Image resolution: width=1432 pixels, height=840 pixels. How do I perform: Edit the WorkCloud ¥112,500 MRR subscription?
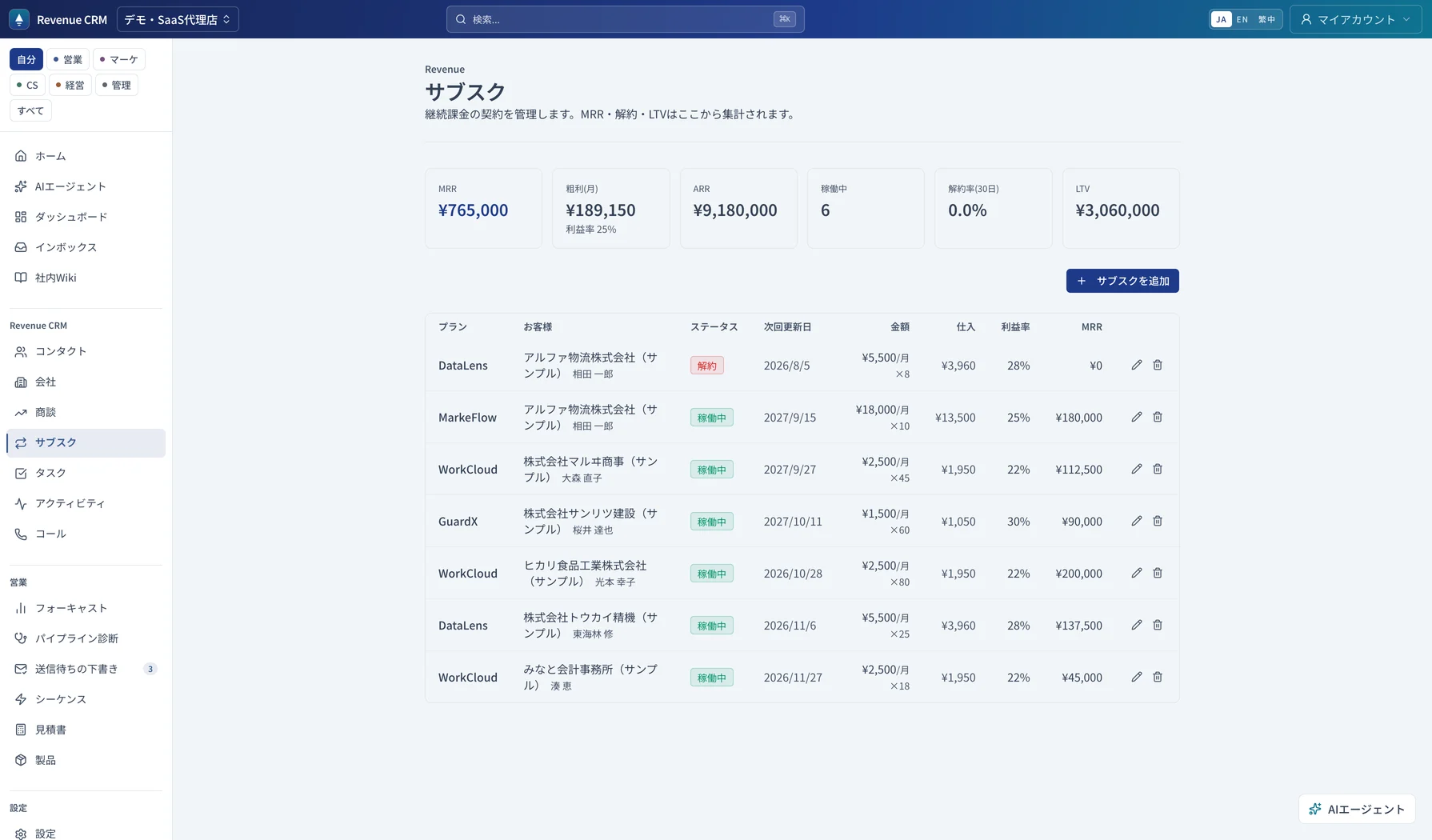point(1136,469)
